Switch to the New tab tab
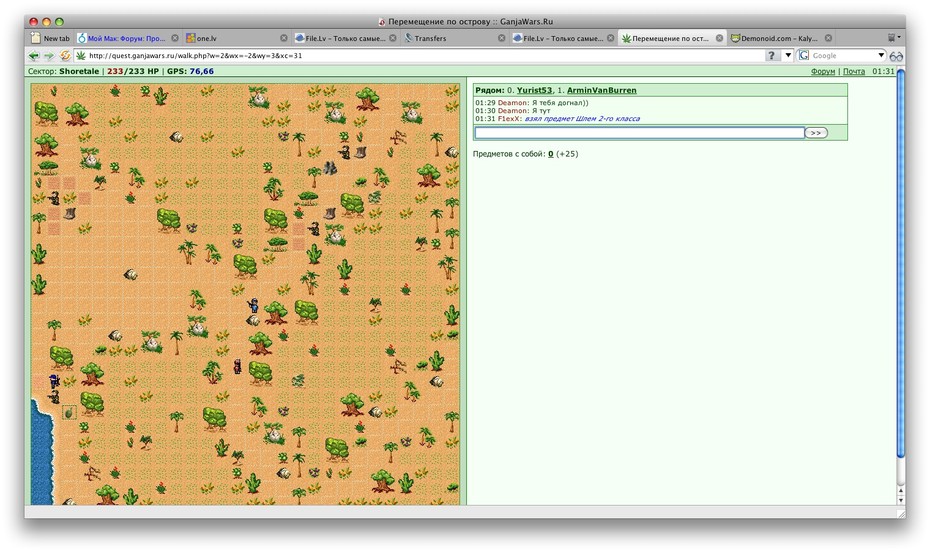This screenshot has height=552, width=930. 50,38
